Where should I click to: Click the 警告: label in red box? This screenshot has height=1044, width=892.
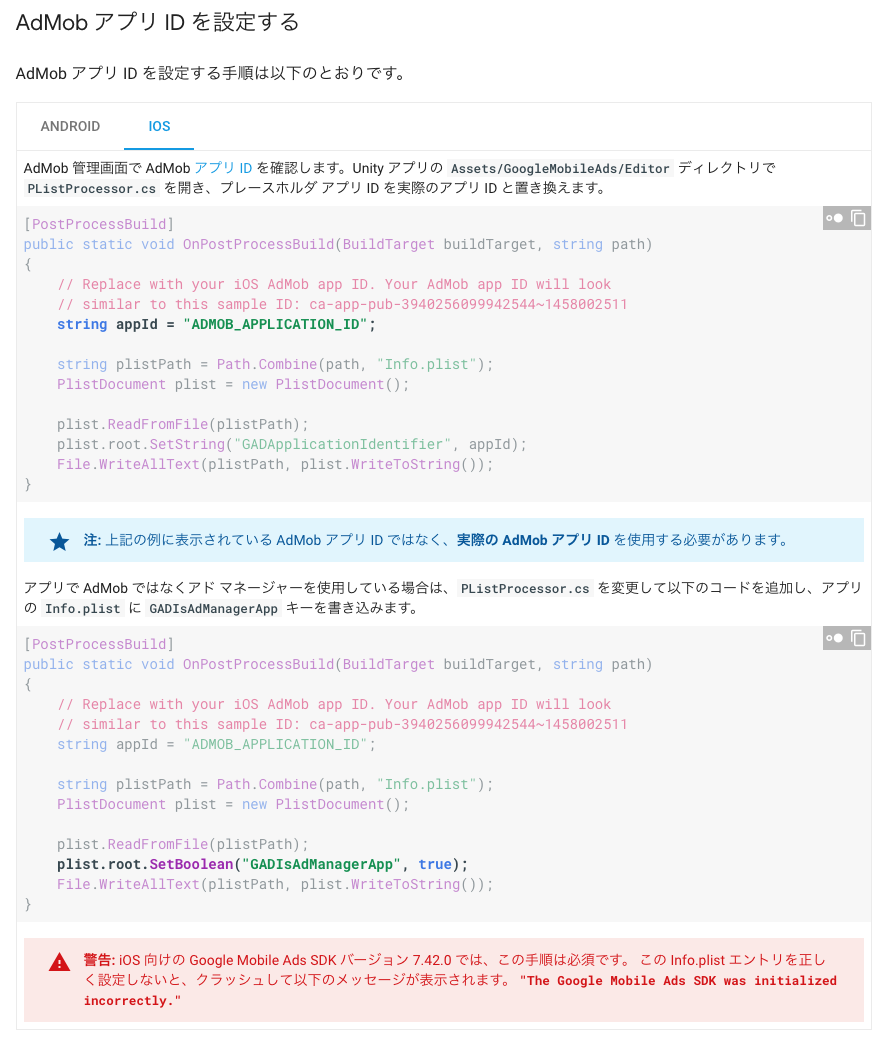coord(99,960)
